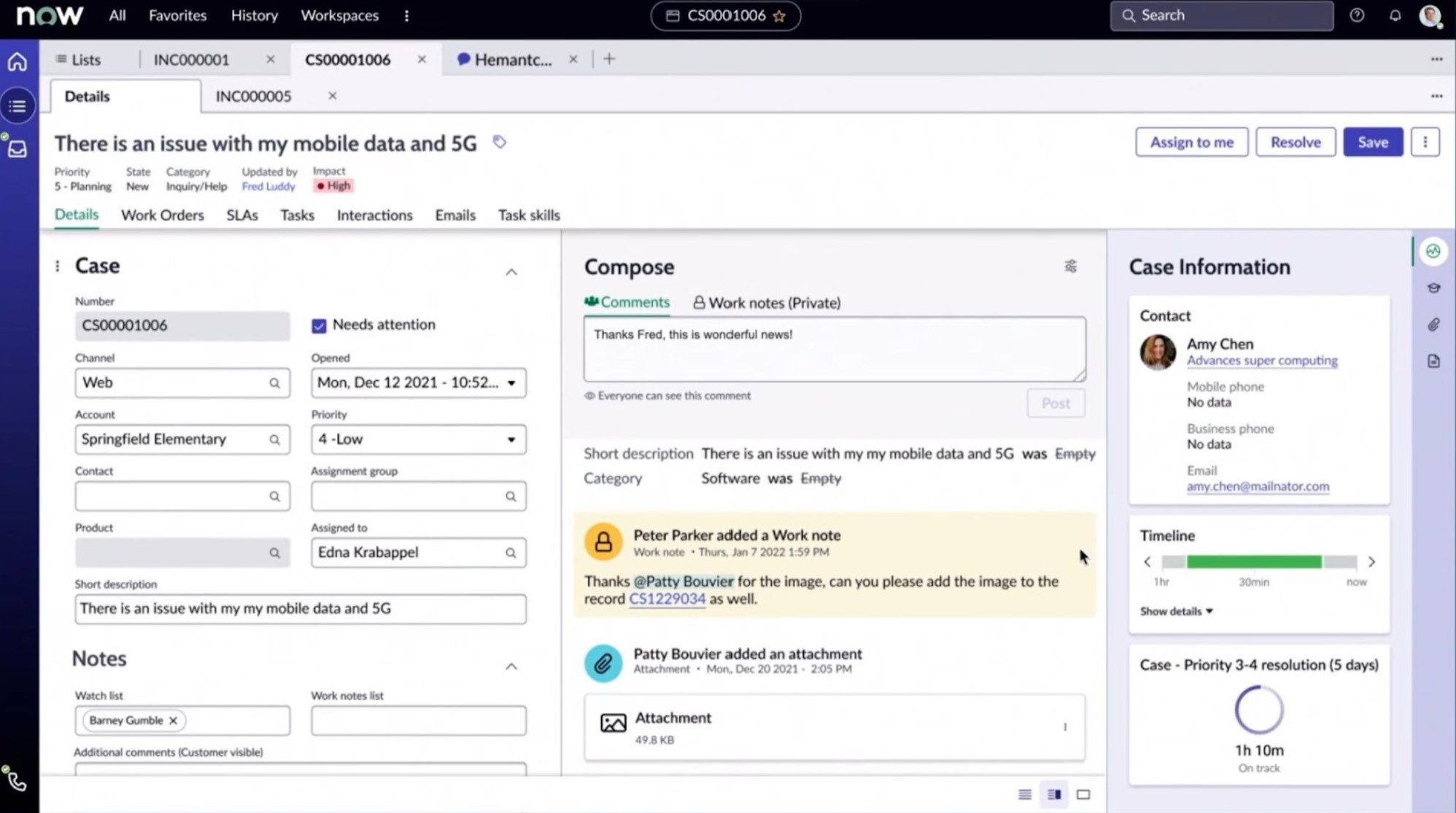Click the Amy Chen contact email link
Viewport: 1456px width, 813px height.
(1258, 486)
